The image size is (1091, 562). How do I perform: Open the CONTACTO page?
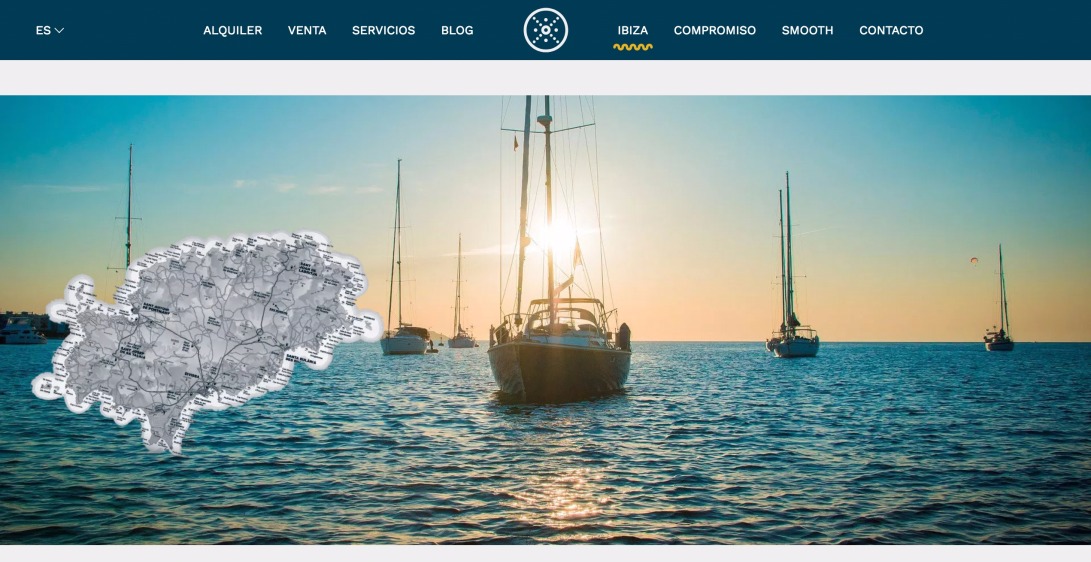point(891,31)
